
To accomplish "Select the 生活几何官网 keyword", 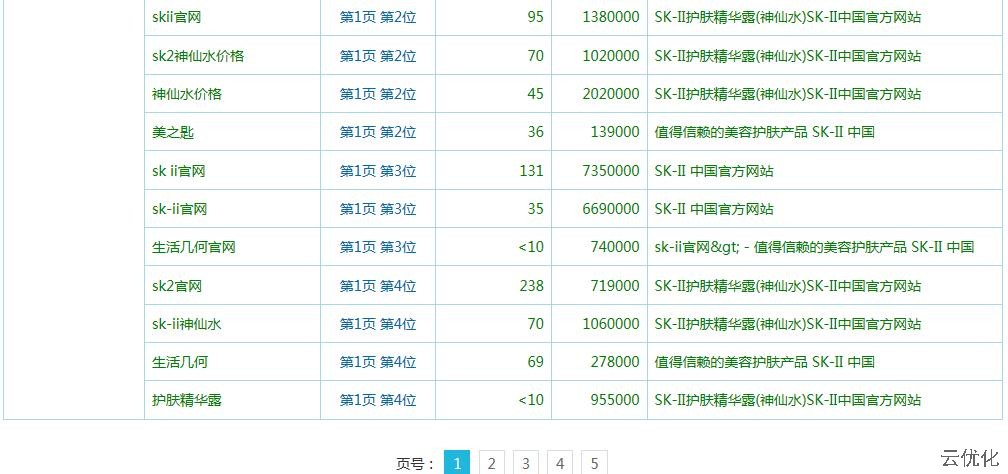I will [194, 247].
